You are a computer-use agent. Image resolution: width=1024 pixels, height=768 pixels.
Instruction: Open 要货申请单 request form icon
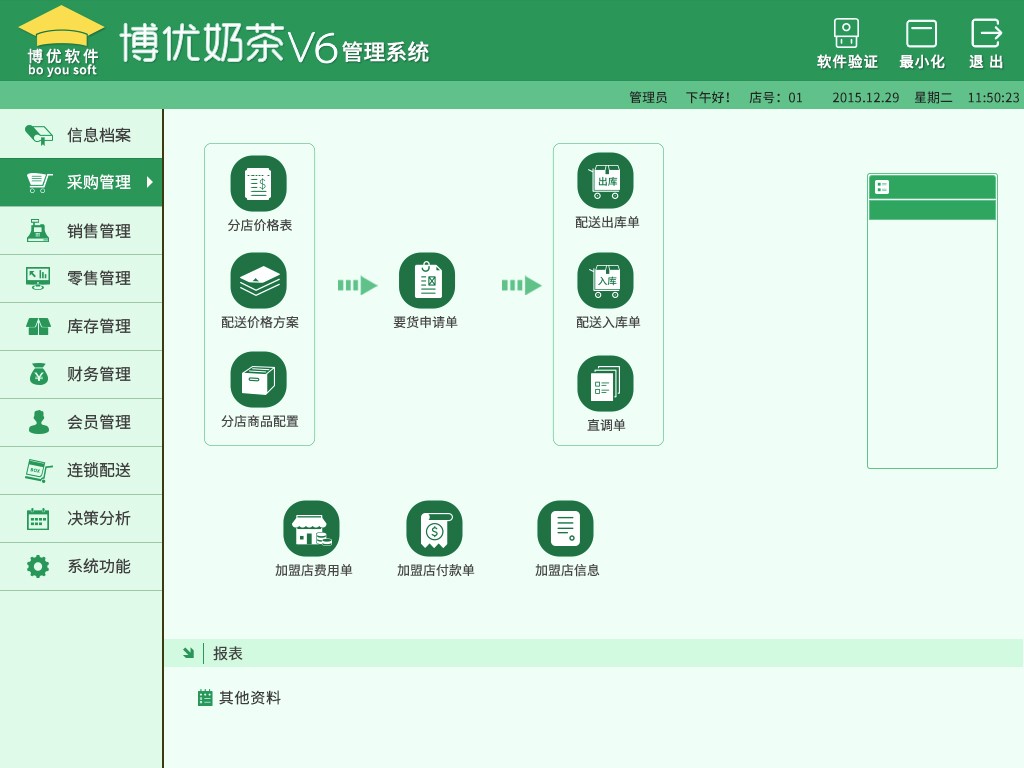pyautogui.click(x=427, y=281)
